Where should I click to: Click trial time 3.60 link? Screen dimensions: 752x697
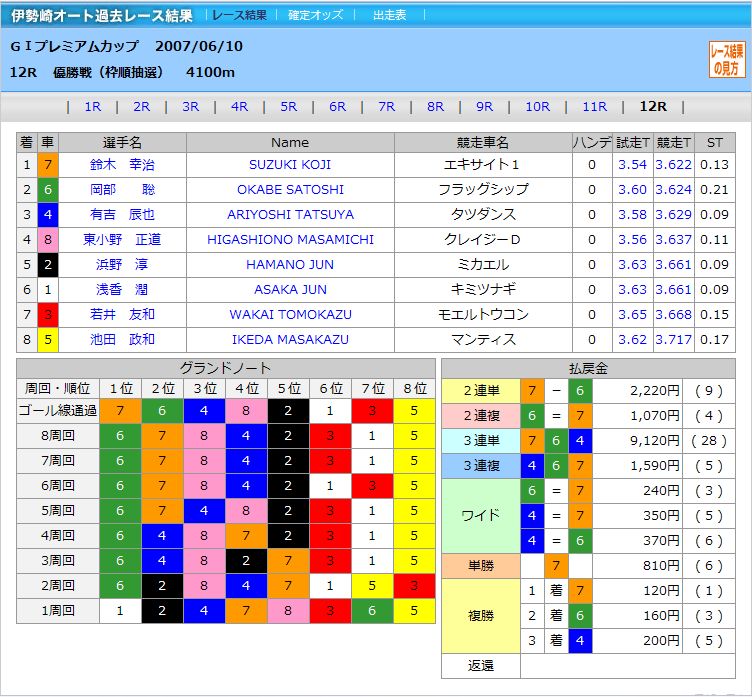pos(632,190)
